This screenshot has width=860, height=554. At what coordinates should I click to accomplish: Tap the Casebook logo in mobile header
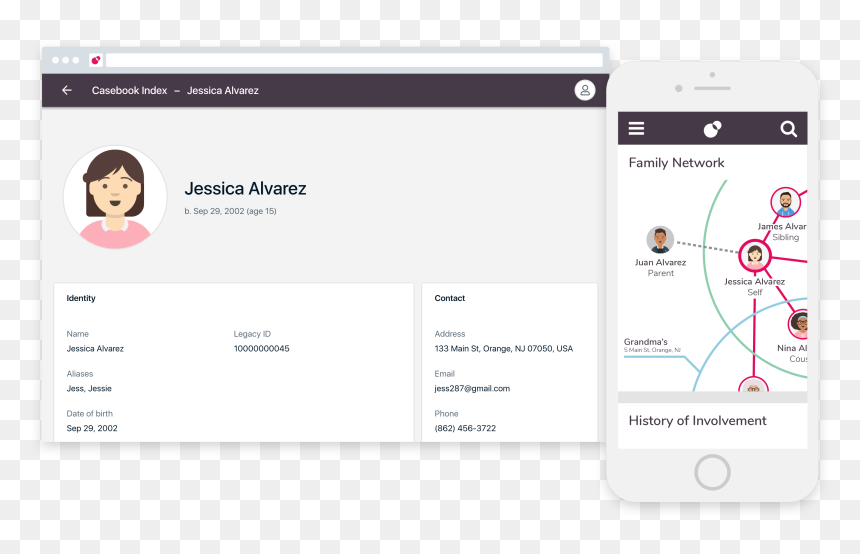712,129
